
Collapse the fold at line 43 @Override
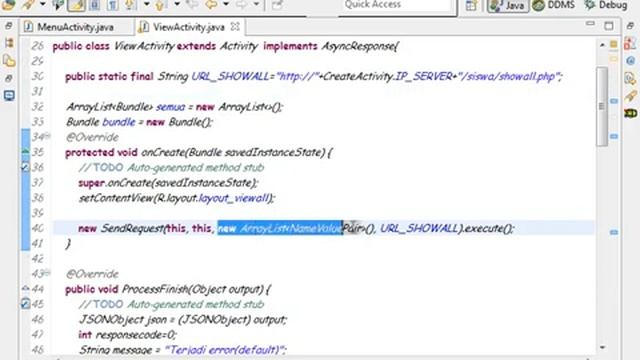48,272
